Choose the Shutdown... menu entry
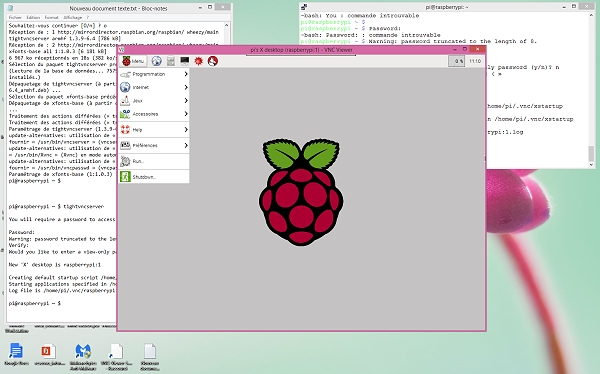The height and width of the screenshot is (374, 600). pyautogui.click(x=154, y=177)
